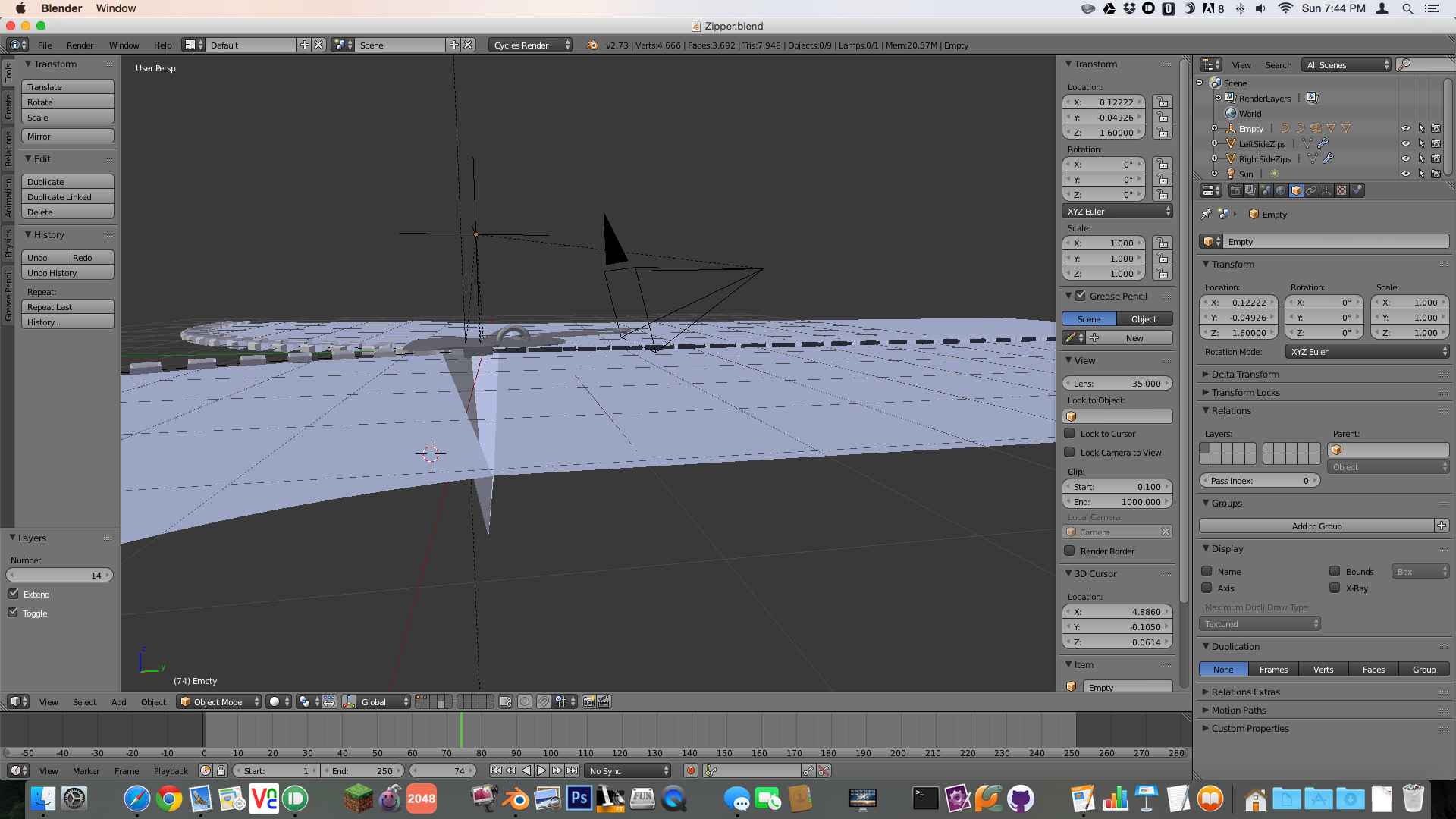Screen dimensions: 1456x819
Task: Click the Undo History button
Action: (x=67, y=273)
